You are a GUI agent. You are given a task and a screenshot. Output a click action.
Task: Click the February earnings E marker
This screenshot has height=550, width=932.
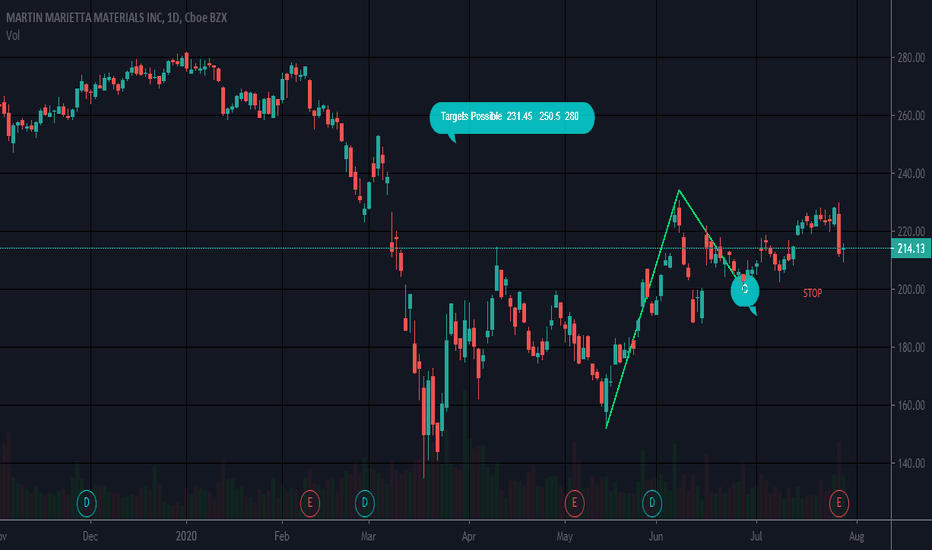click(310, 504)
